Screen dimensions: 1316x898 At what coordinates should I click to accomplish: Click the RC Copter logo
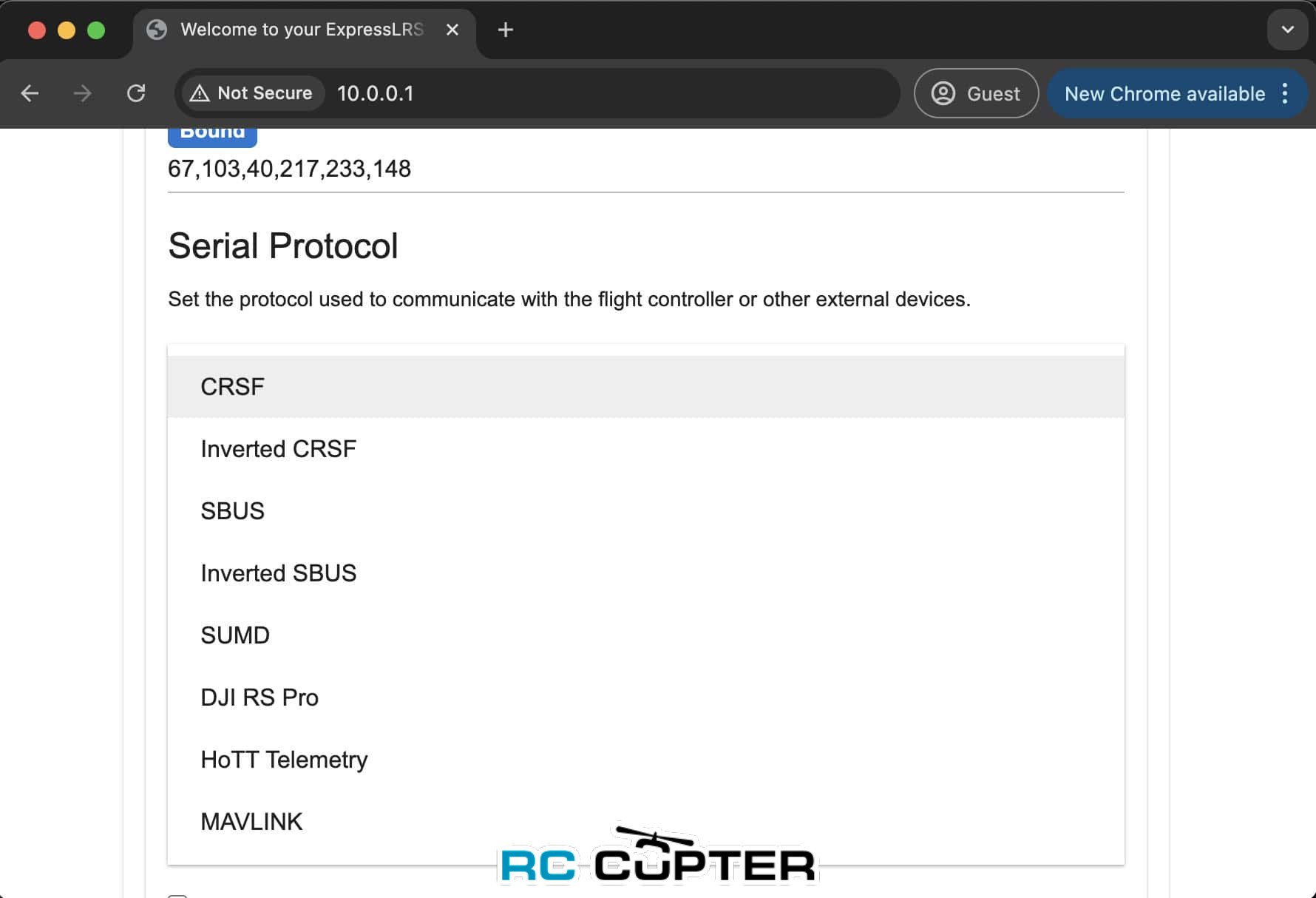pyautogui.click(x=658, y=858)
